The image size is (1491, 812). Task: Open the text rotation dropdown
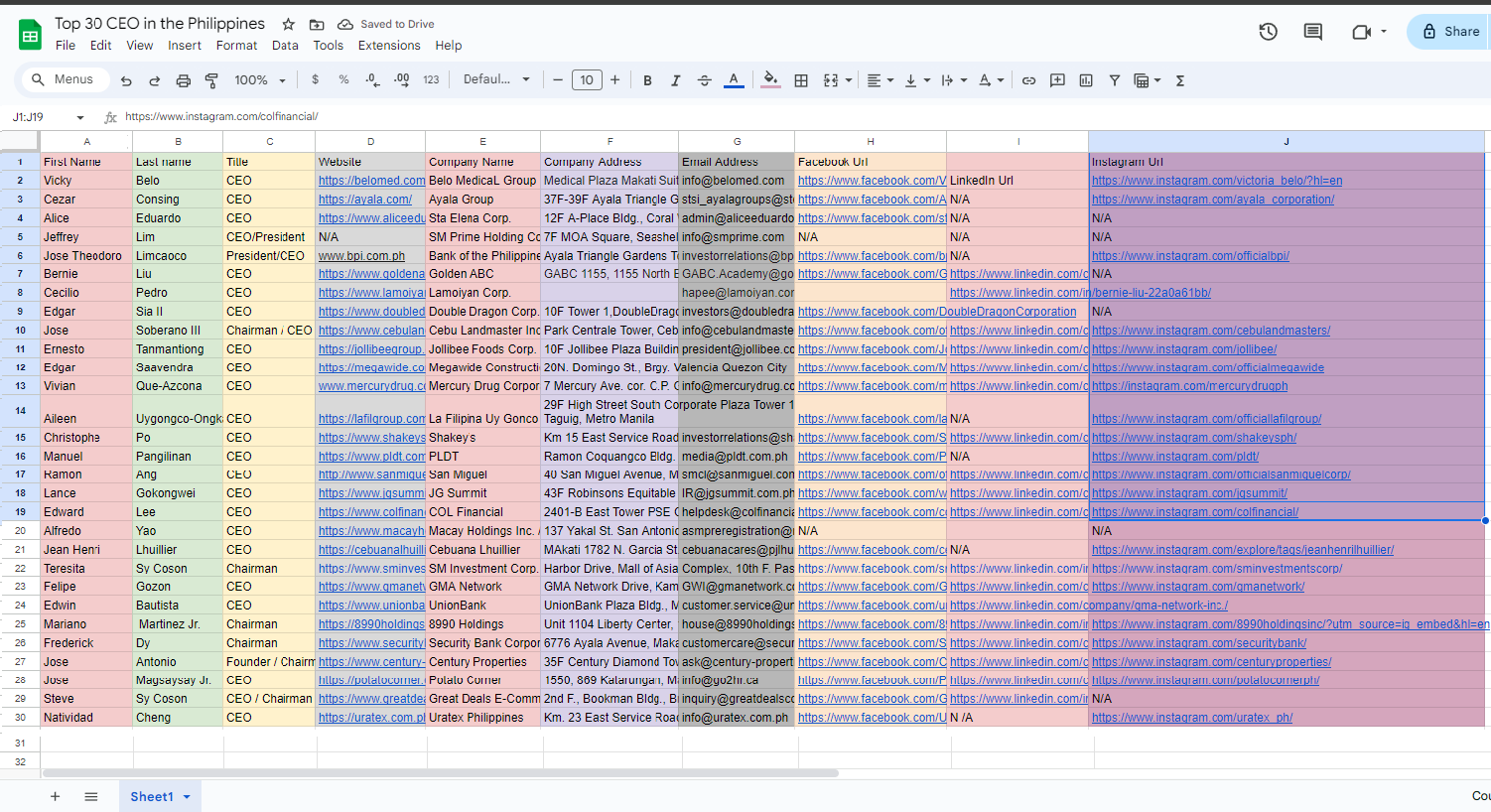[x=991, y=80]
